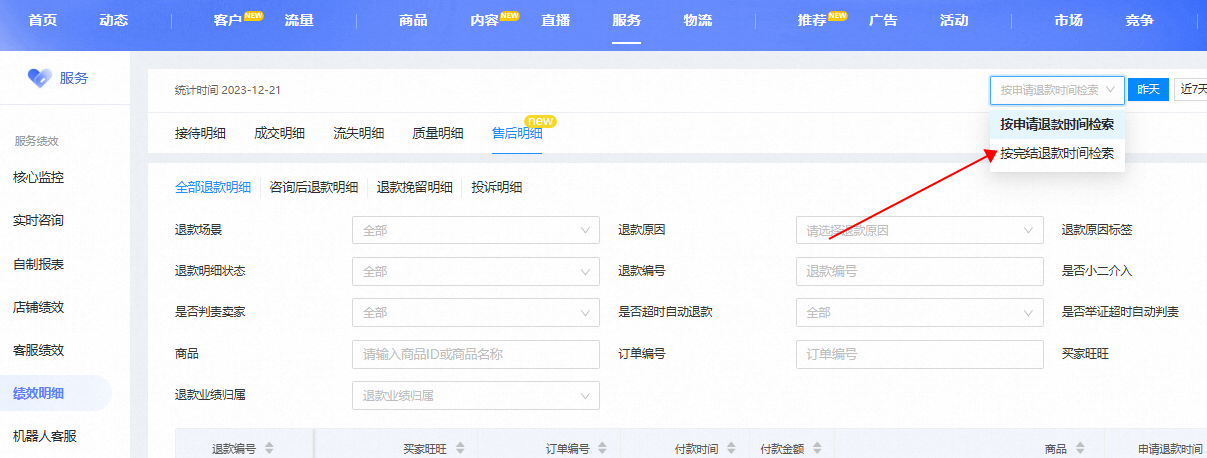Screen dimensions: 1207x458
Task: Click the 退款编号 input field
Action: click(919, 271)
